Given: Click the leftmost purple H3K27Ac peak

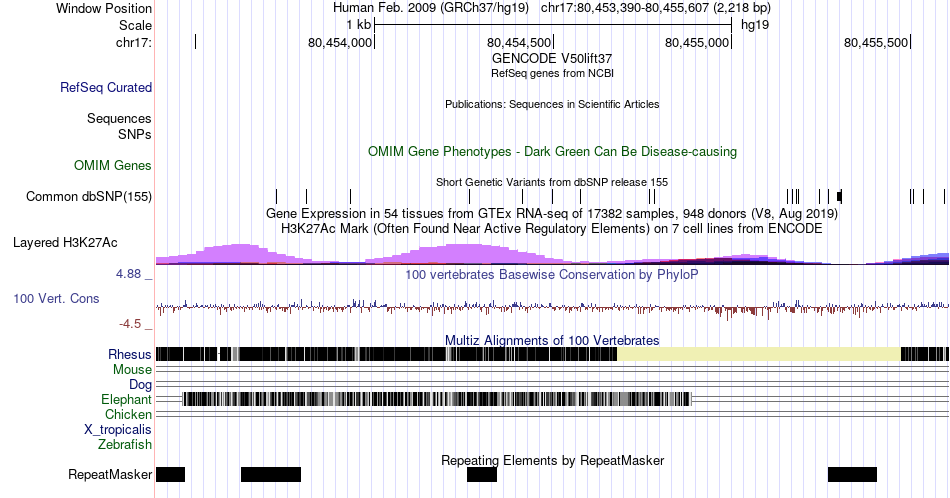Looking at the screenshot, I should (239, 253).
